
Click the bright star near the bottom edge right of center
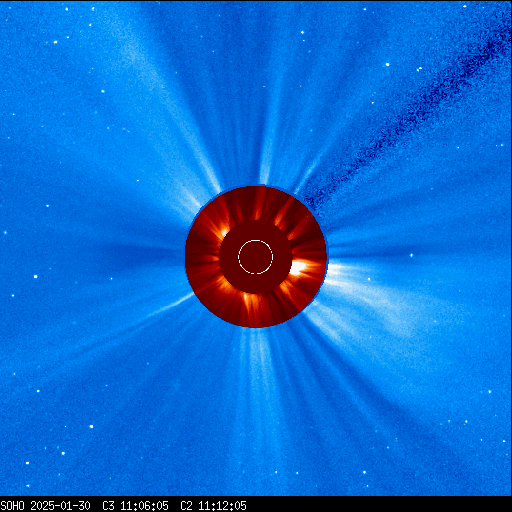click(x=364, y=472)
